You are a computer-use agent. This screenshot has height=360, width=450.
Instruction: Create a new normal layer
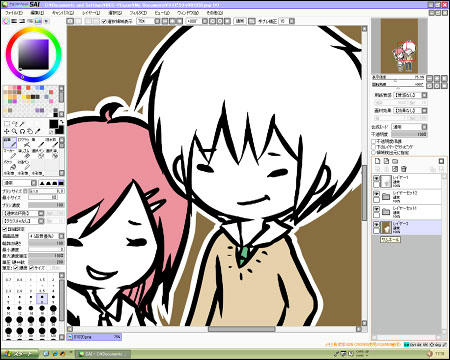(378, 161)
